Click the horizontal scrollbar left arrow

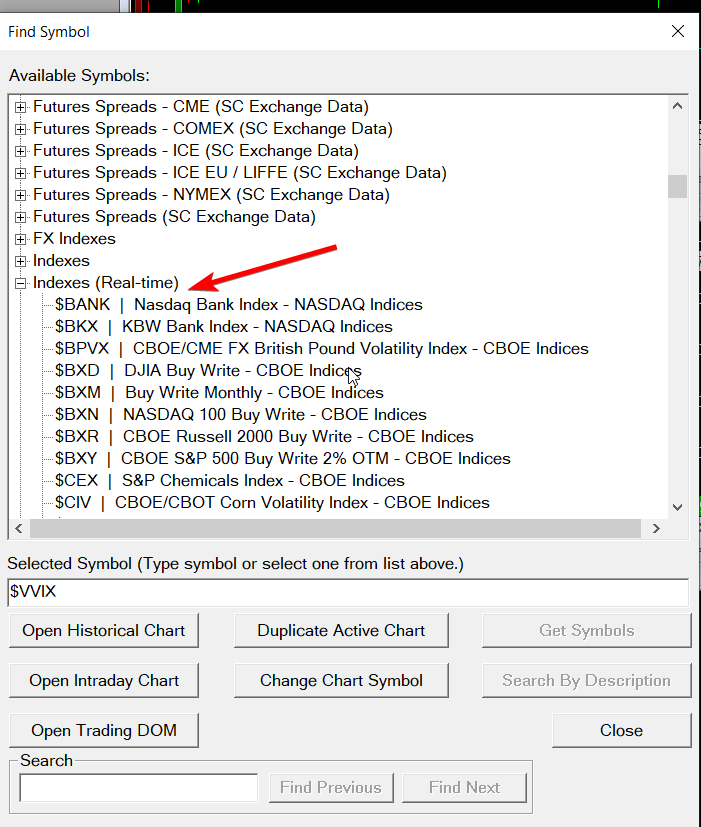tap(19, 528)
